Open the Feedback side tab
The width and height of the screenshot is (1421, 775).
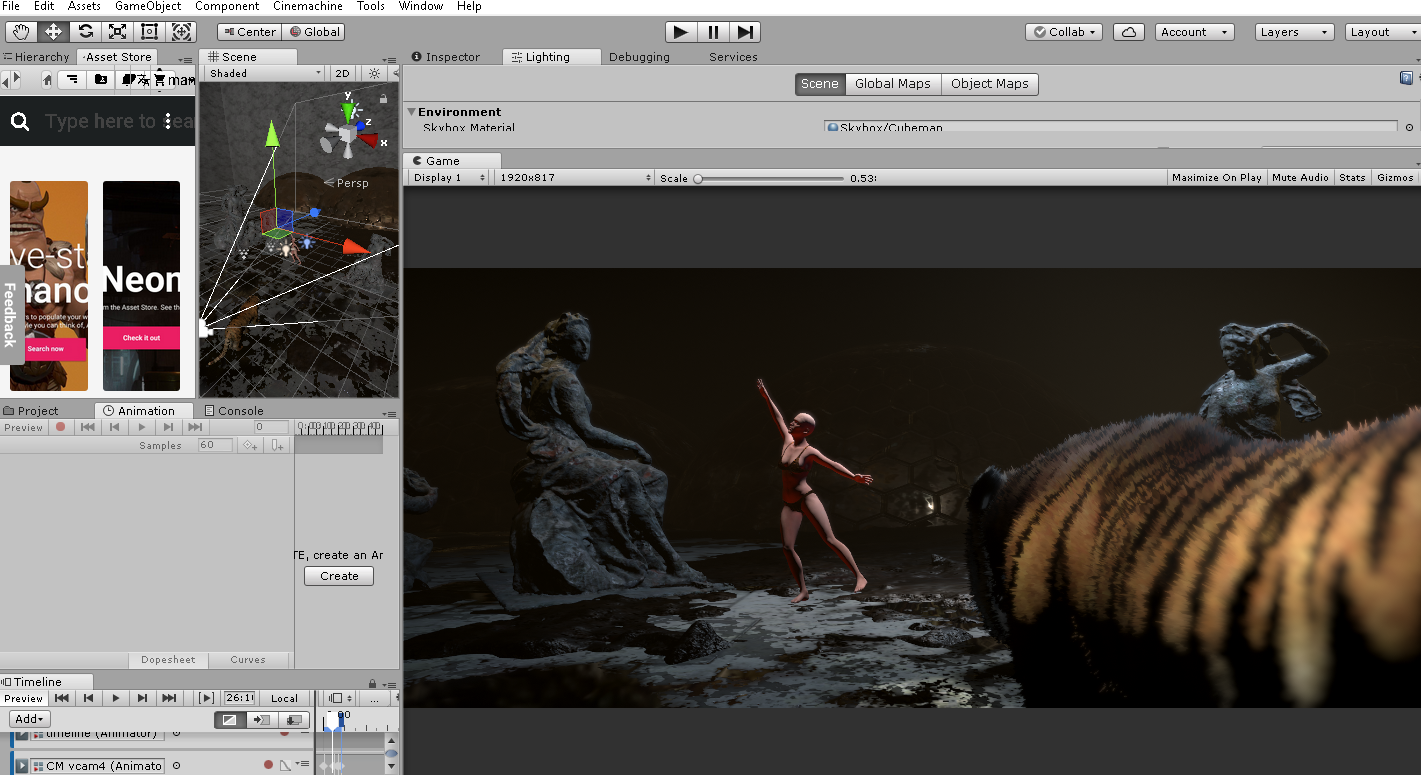point(10,315)
